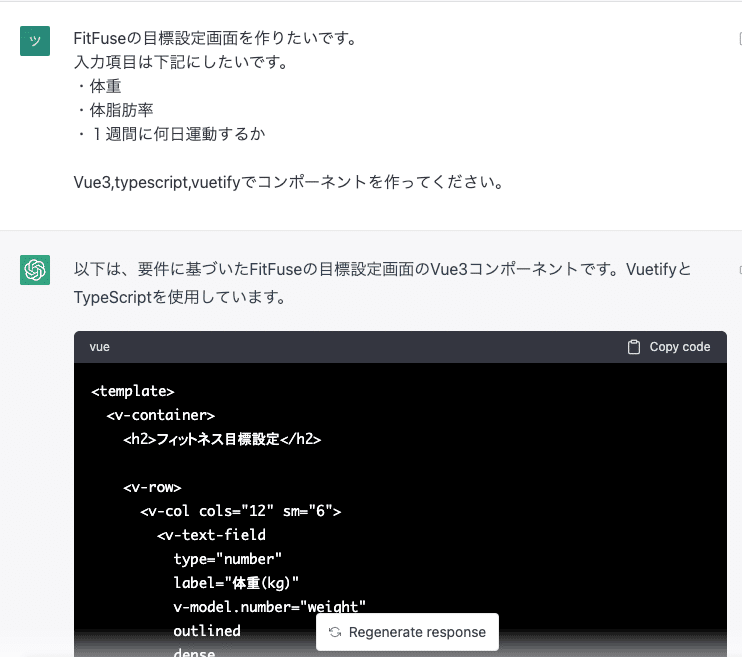
Task: Click the Regenerate response button
Action: 407,632
